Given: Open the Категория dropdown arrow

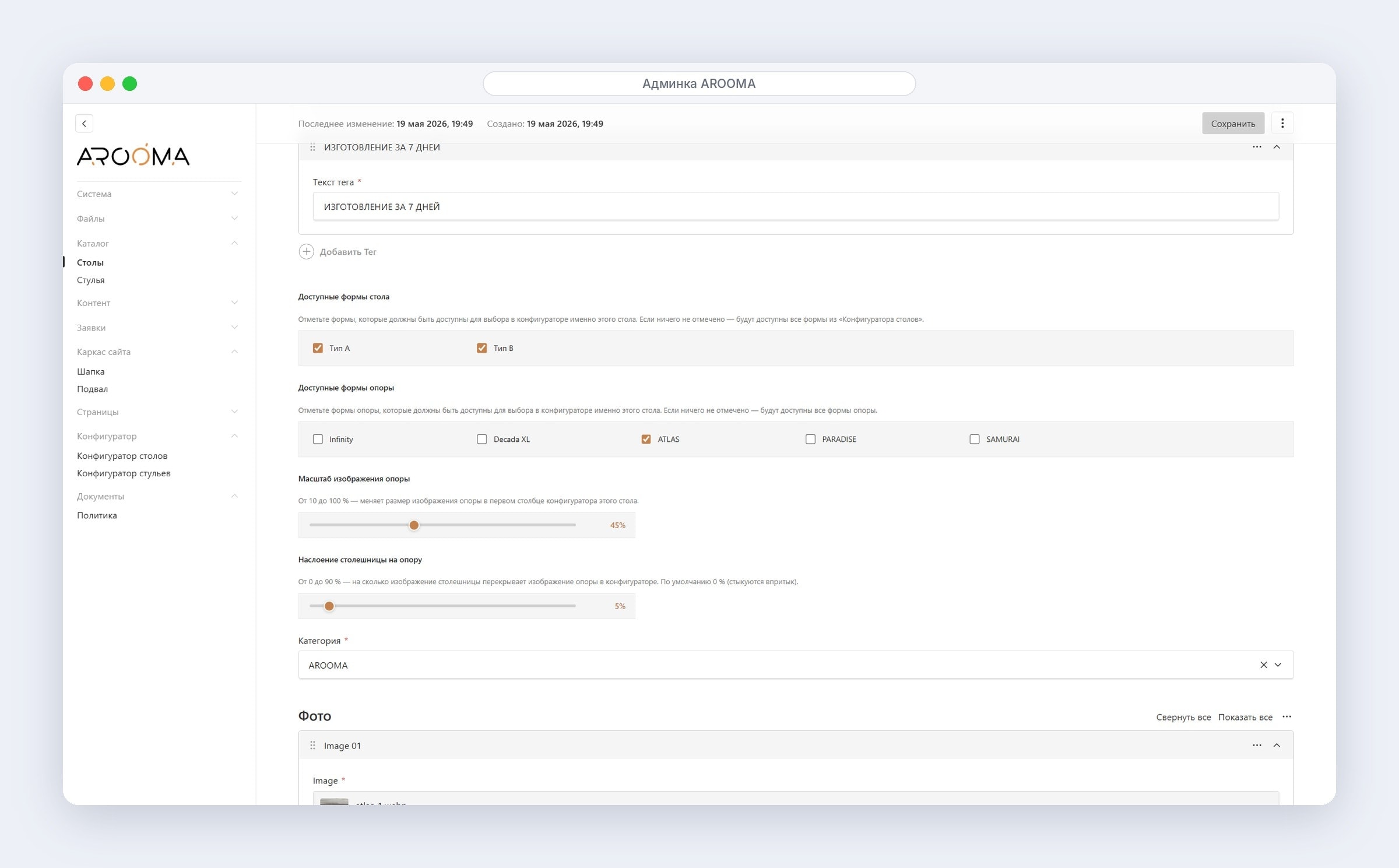Looking at the screenshot, I should 1278,665.
